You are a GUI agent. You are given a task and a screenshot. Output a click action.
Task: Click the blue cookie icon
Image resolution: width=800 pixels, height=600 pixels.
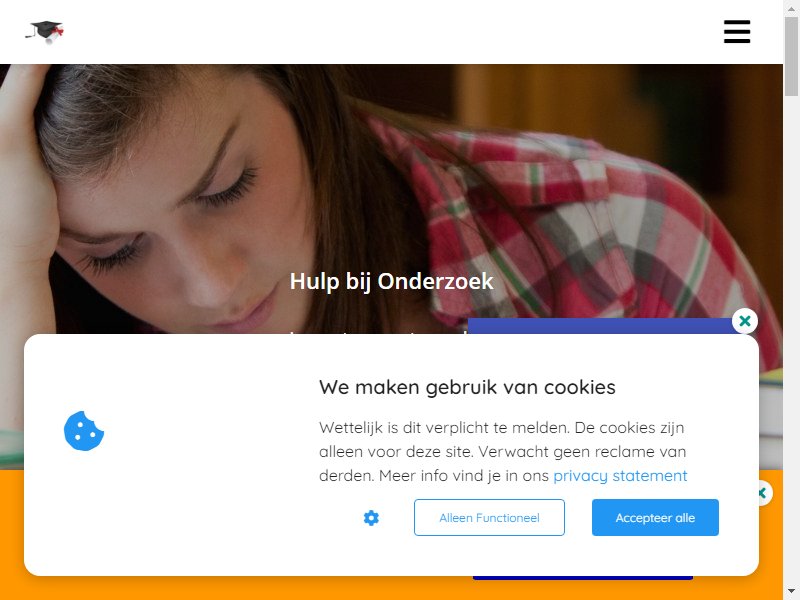pyautogui.click(x=84, y=431)
